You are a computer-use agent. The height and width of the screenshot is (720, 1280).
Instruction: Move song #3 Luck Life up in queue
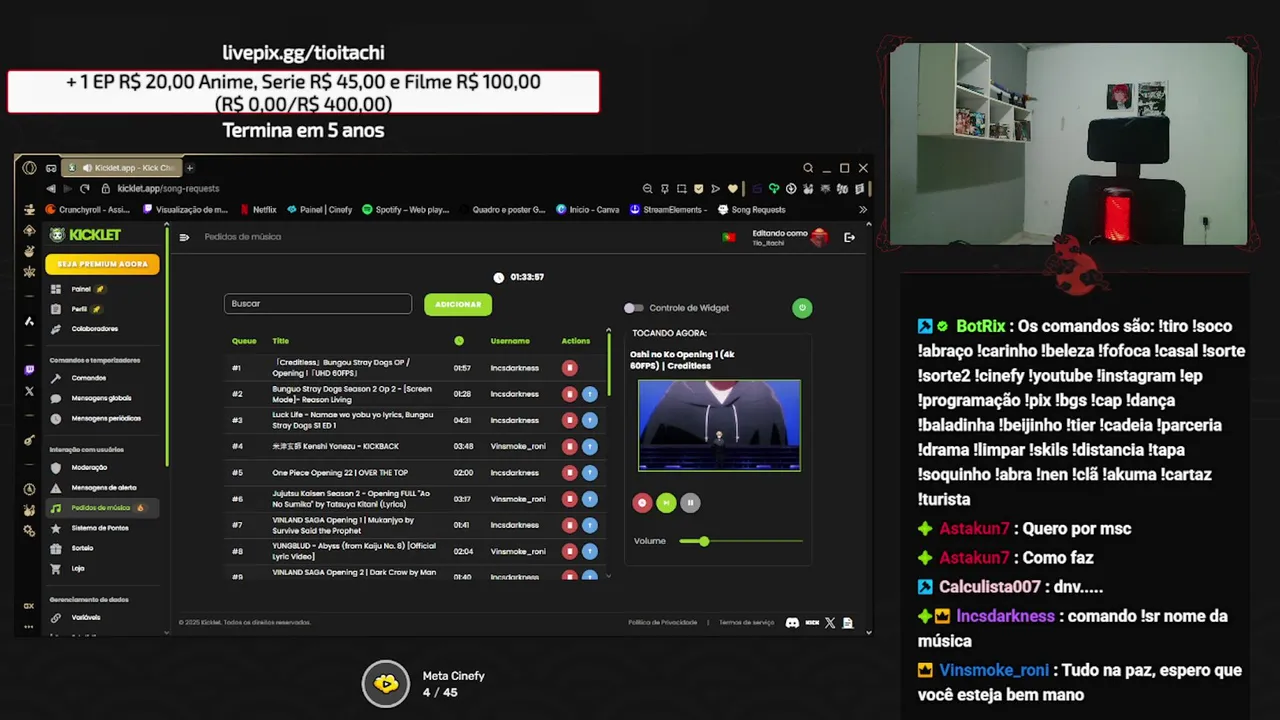589,420
